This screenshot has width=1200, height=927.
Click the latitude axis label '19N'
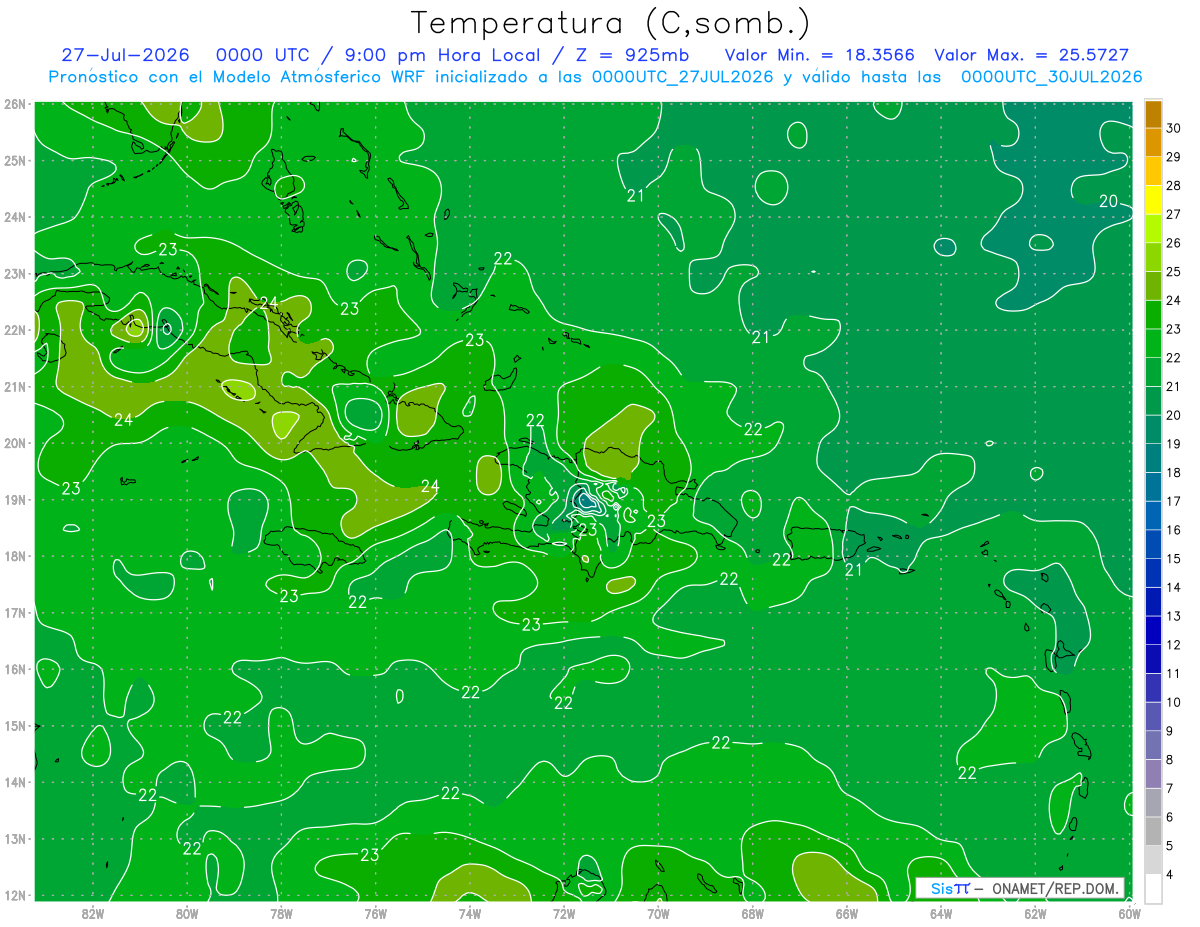(x=15, y=500)
